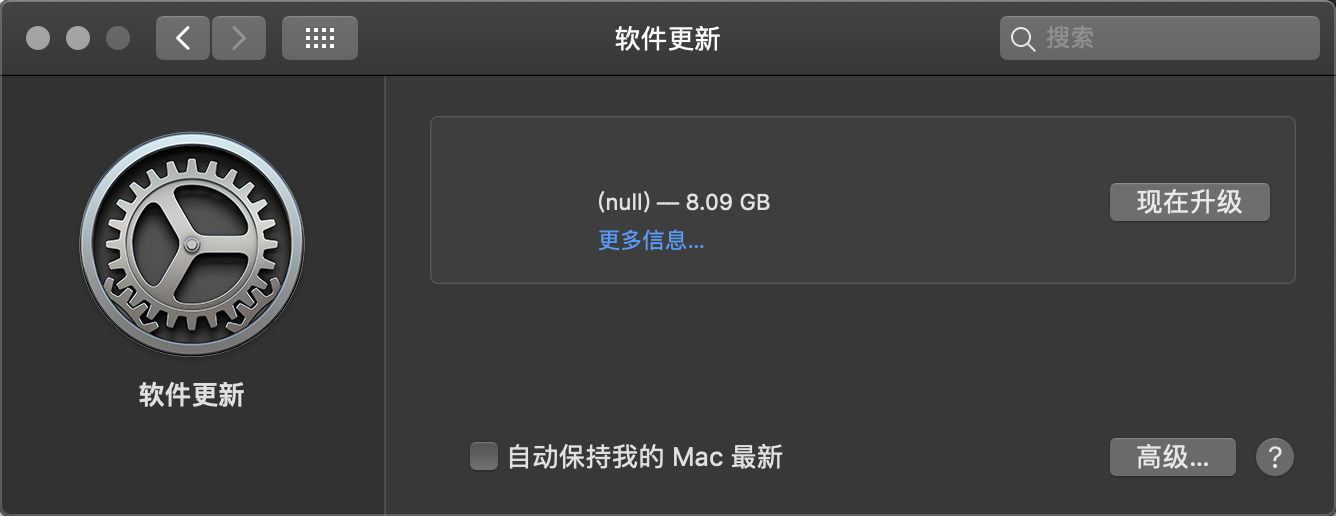
Task: Select the (null) — 8.09 GB update text
Action: pos(684,202)
